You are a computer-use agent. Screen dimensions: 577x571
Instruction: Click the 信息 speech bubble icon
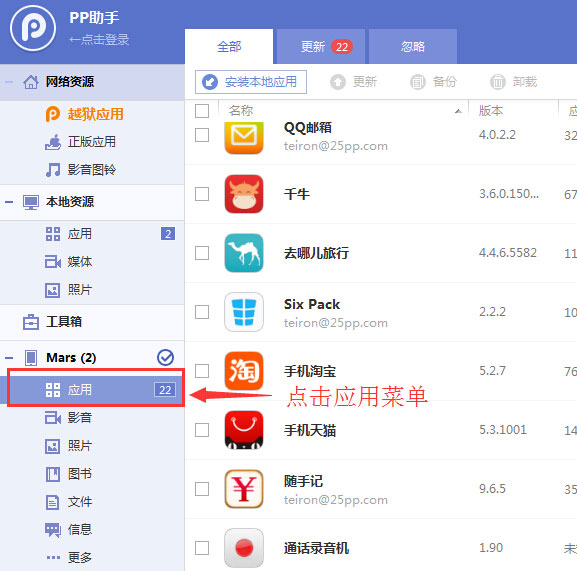pos(53,531)
